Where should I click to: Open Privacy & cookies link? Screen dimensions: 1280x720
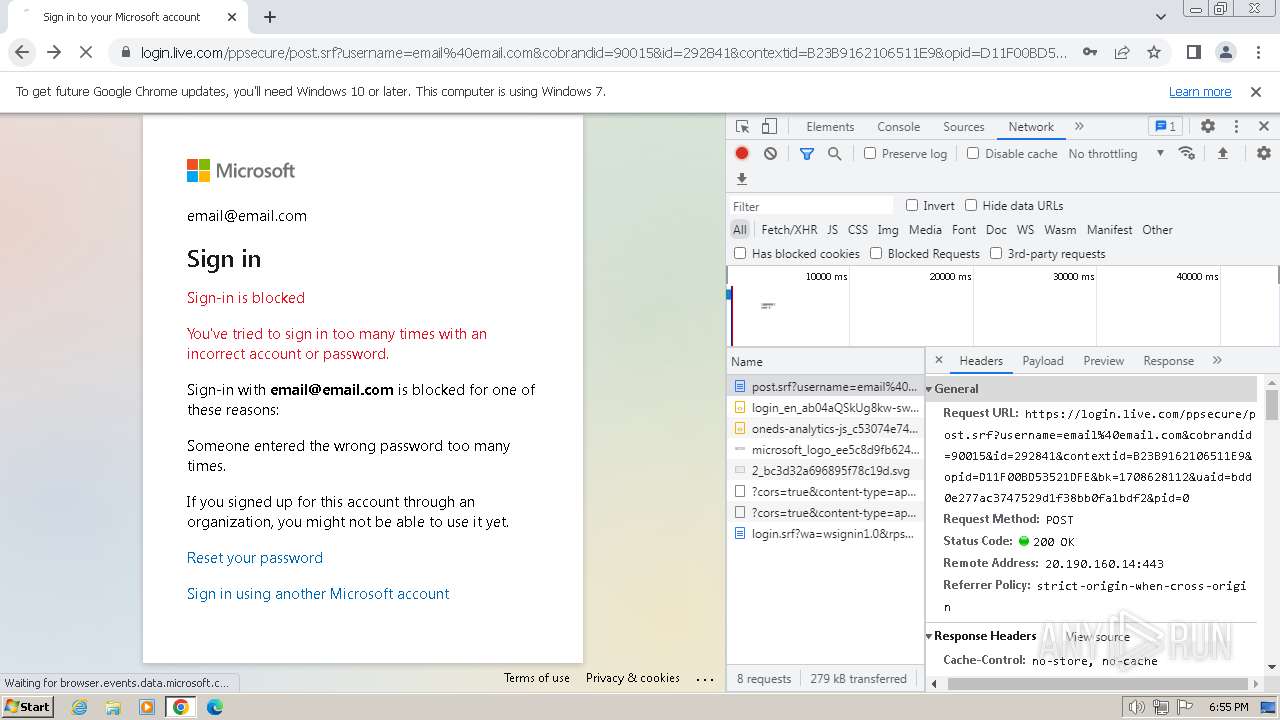point(633,678)
